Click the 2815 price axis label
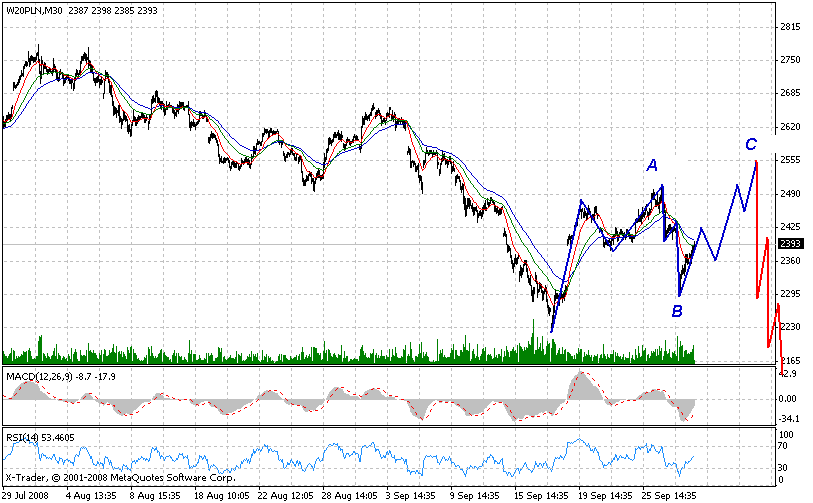The width and height of the screenshot is (813, 503). [x=792, y=27]
